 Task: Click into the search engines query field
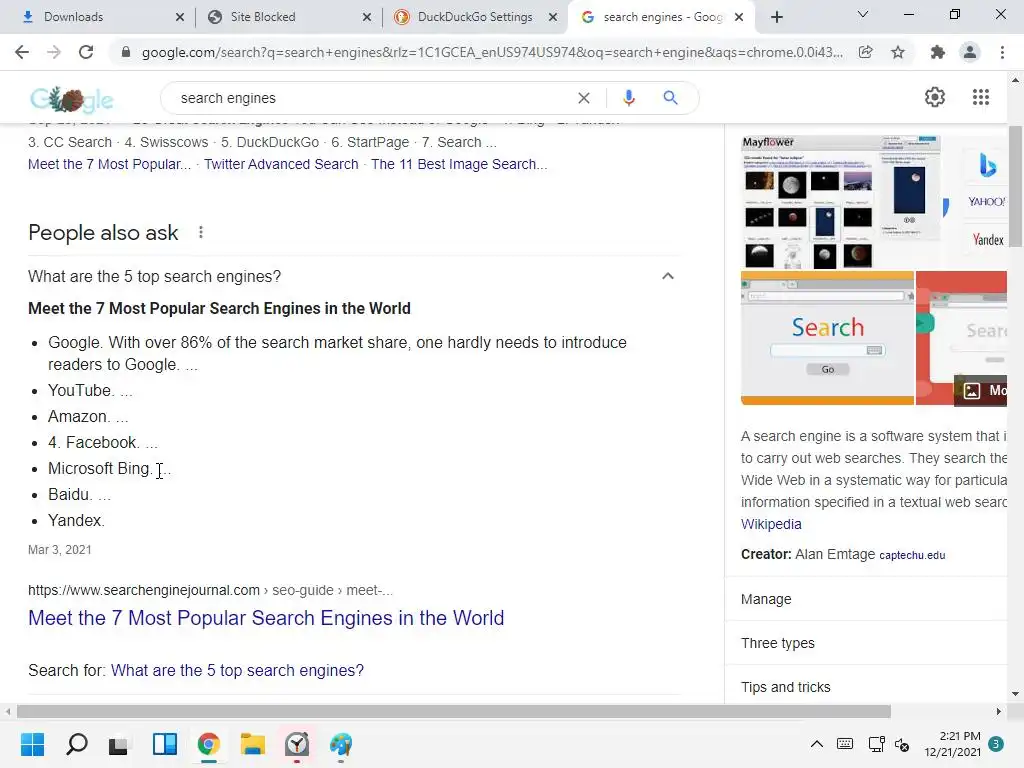pos(372,98)
